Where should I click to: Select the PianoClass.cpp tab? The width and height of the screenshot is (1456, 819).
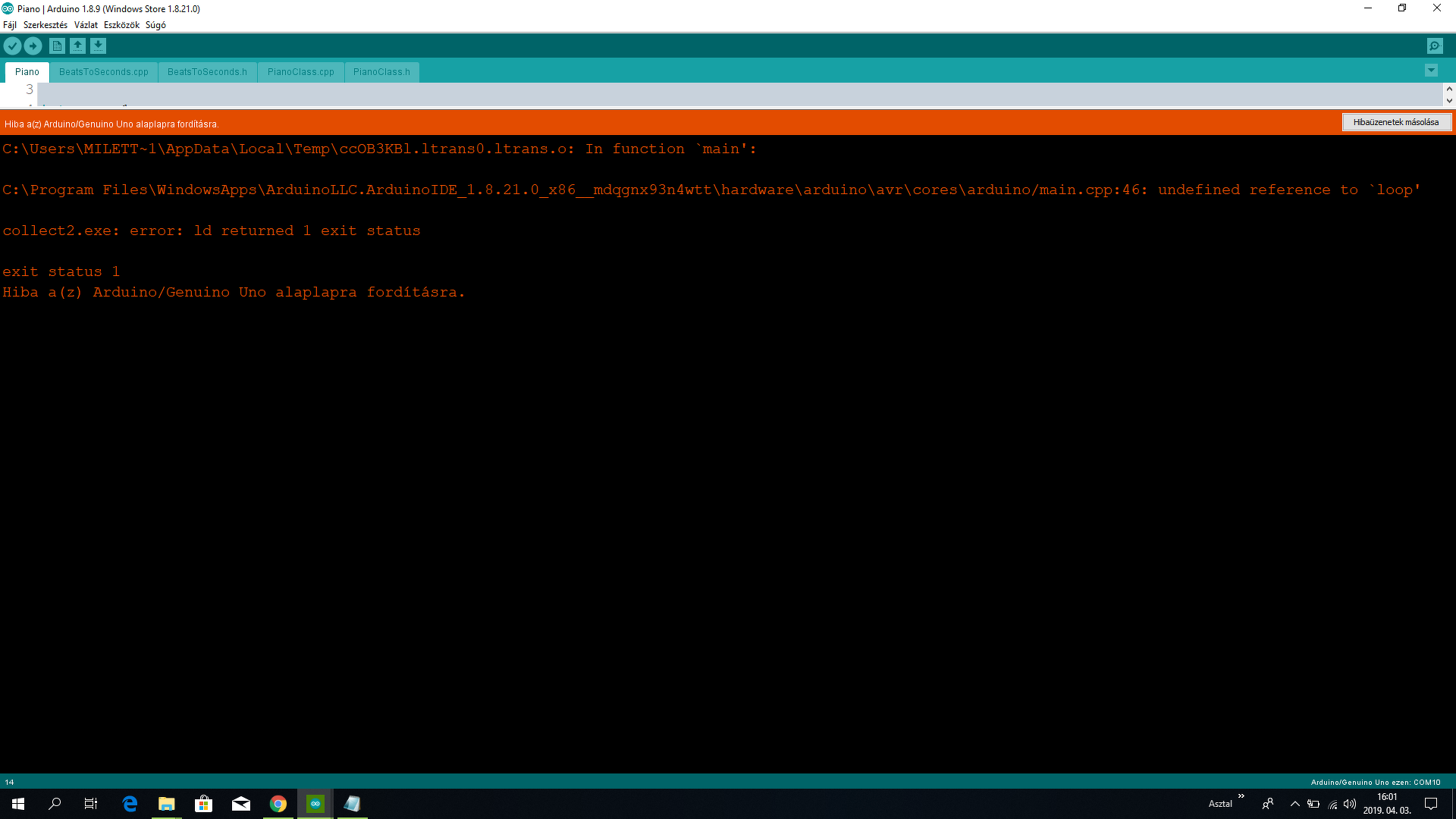tap(300, 72)
